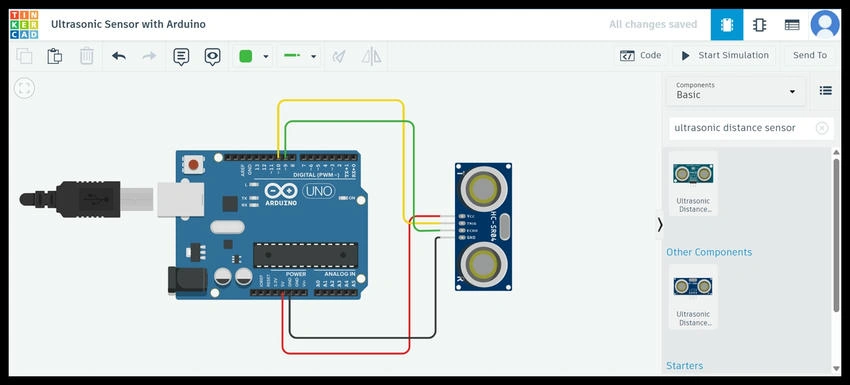This screenshot has height=385, width=850.
Task: Select the first Ultrasonic Distance sensor thumbnail
Action: point(693,183)
